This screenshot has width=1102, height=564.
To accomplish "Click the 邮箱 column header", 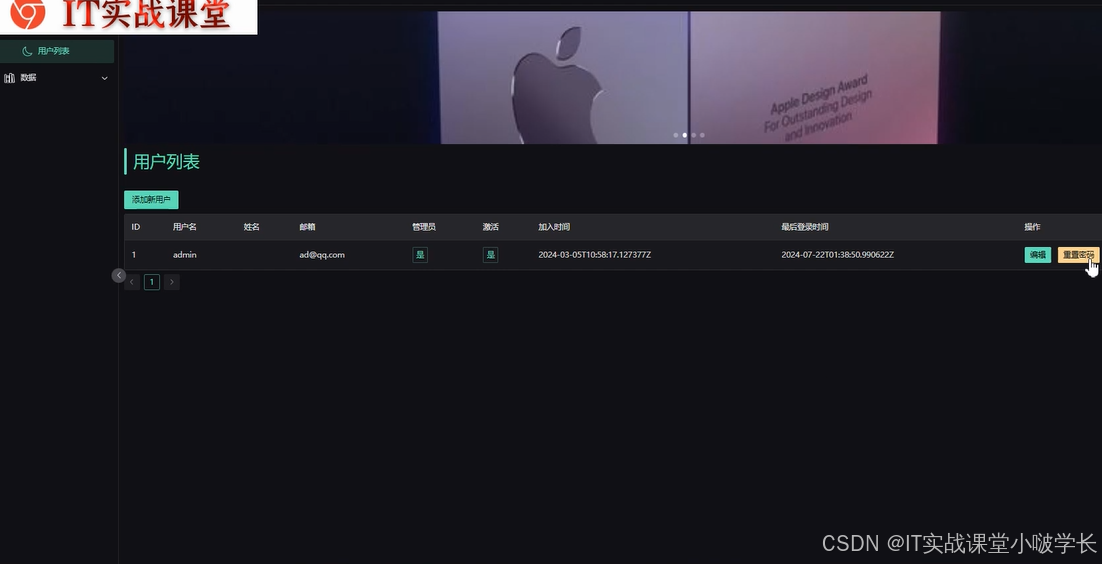I will click(307, 227).
